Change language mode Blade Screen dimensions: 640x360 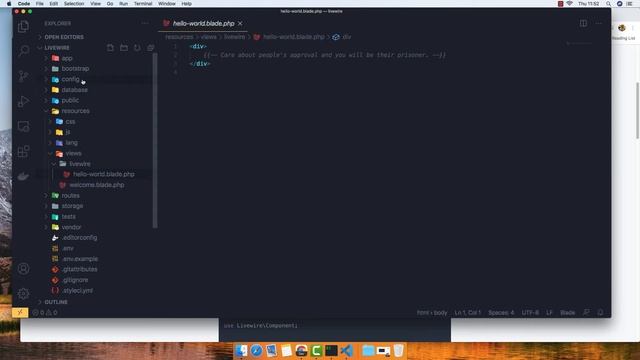pos(567,313)
